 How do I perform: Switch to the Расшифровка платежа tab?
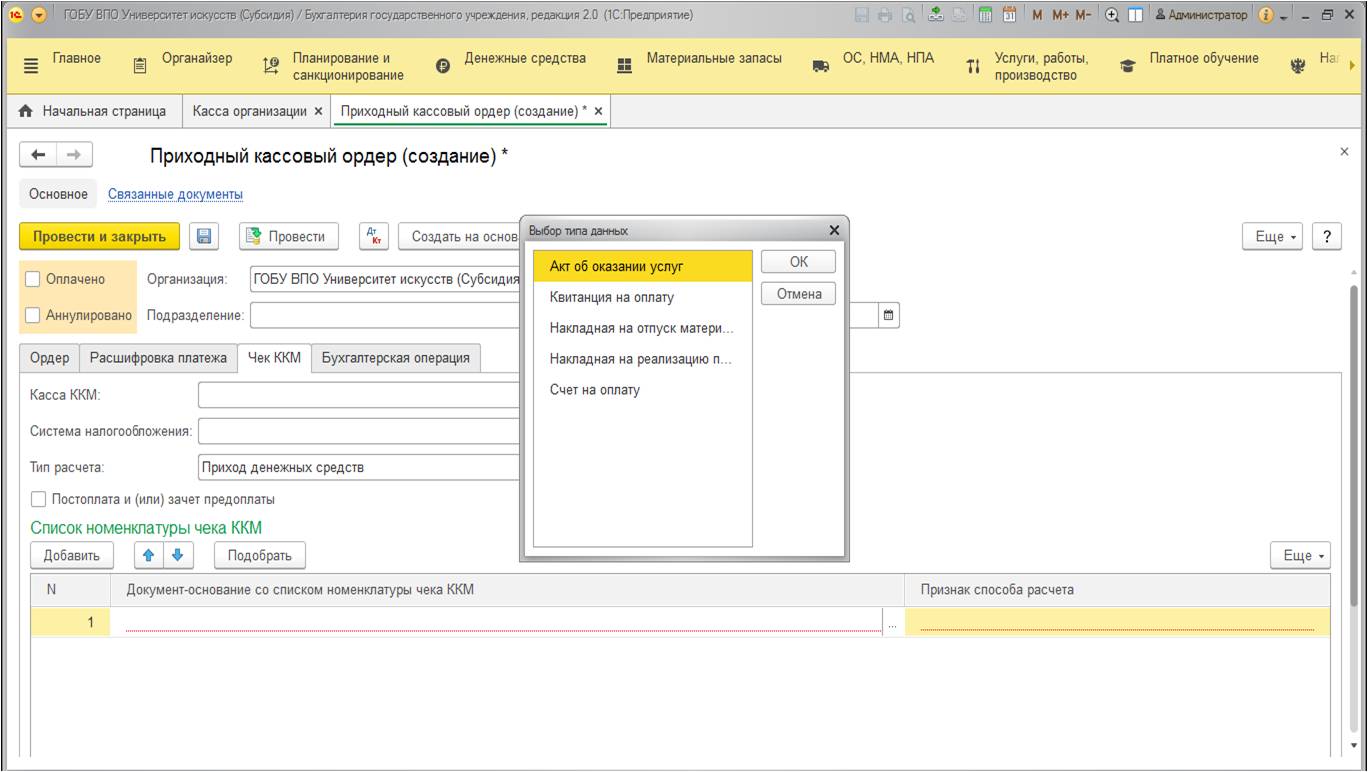point(159,358)
